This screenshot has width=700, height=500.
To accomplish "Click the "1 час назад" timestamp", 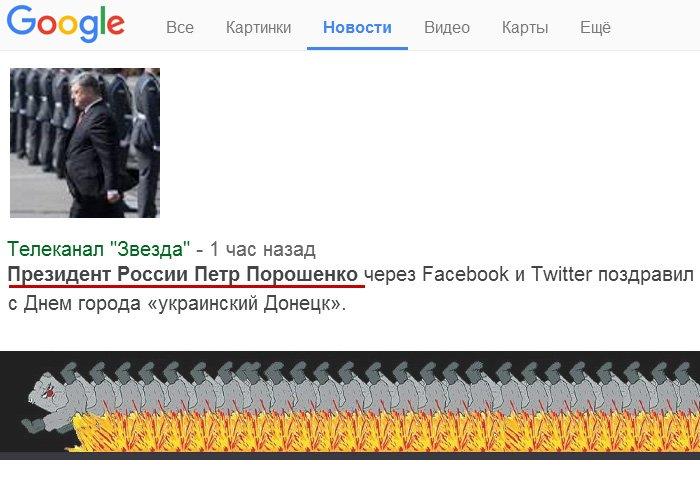I will point(262,249).
